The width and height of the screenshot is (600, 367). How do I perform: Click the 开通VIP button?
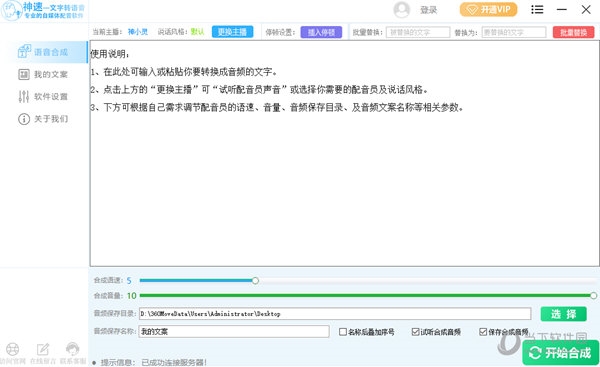pos(488,10)
